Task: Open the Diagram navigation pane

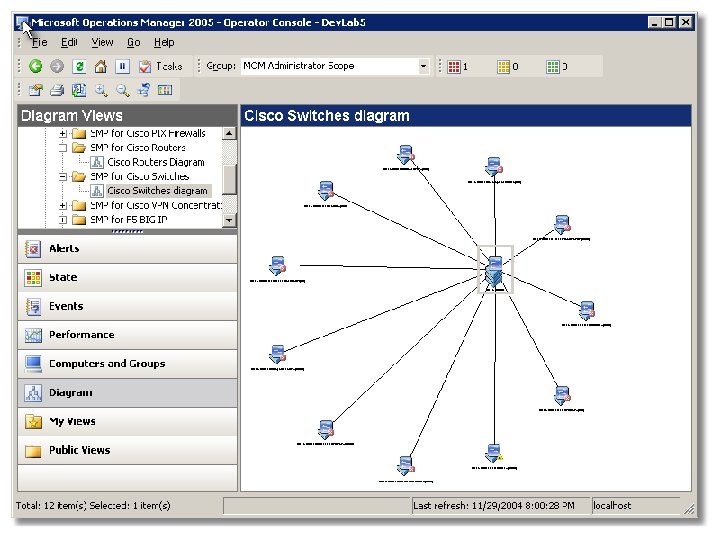Action: (127, 393)
